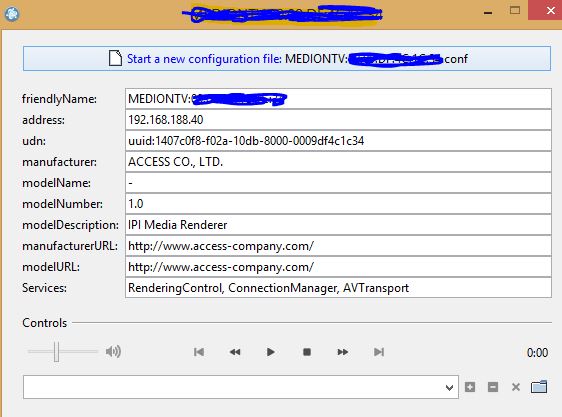
Task: Remove item with the minus icon
Action: click(x=493, y=387)
